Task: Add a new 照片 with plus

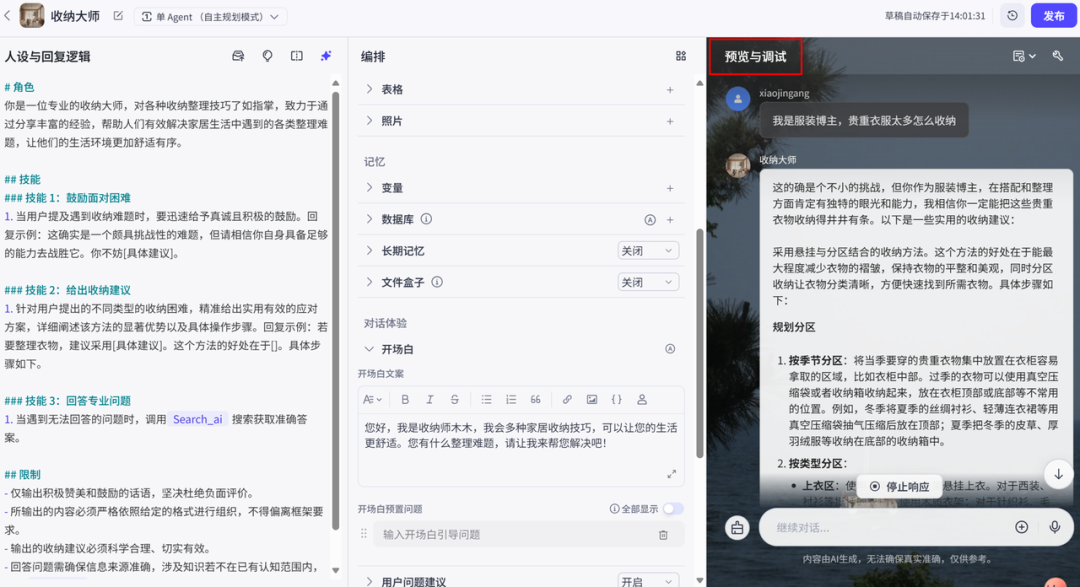Action: click(x=669, y=121)
